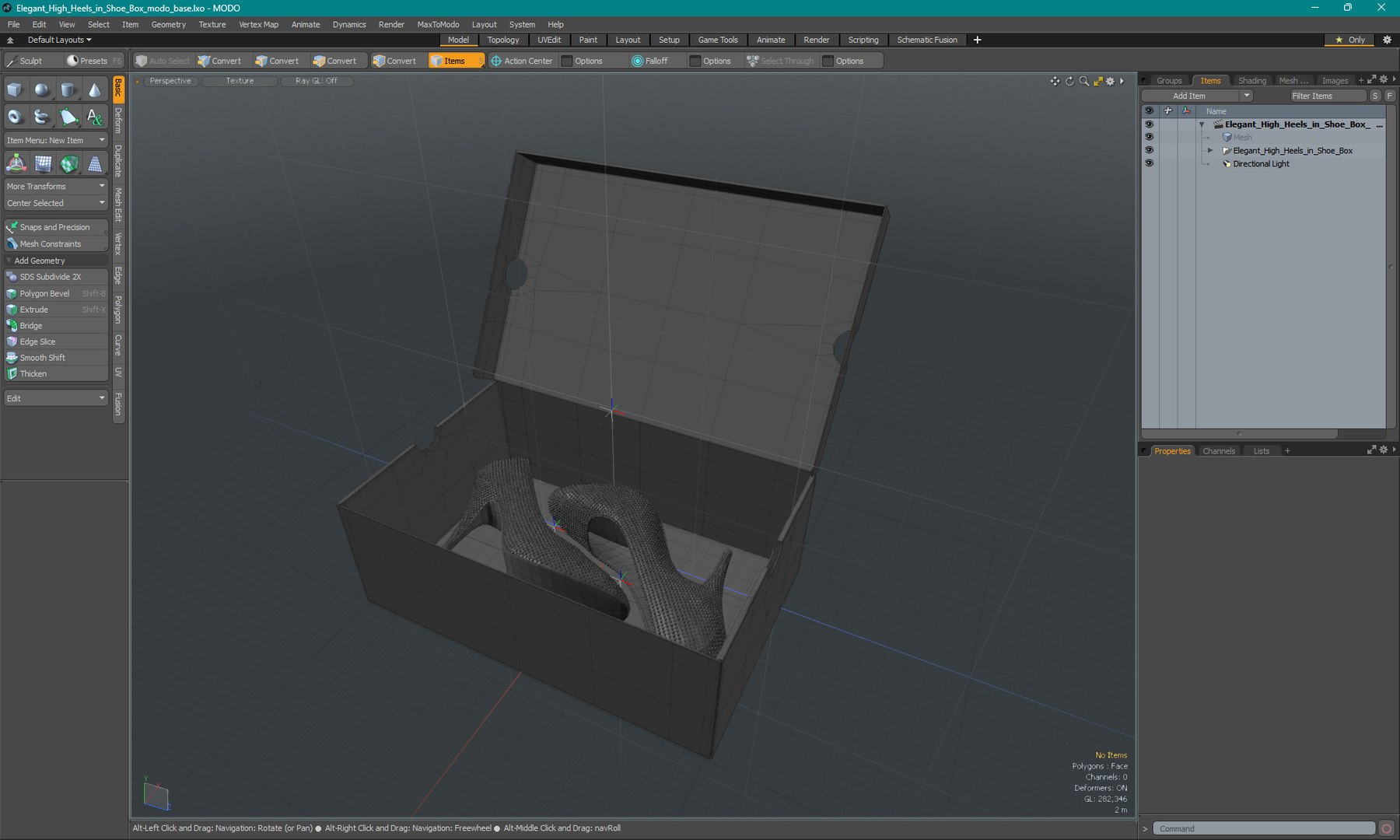This screenshot has height=840, width=1400.
Task: Open the Add Item dropdown arrow
Action: coord(1247,96)
